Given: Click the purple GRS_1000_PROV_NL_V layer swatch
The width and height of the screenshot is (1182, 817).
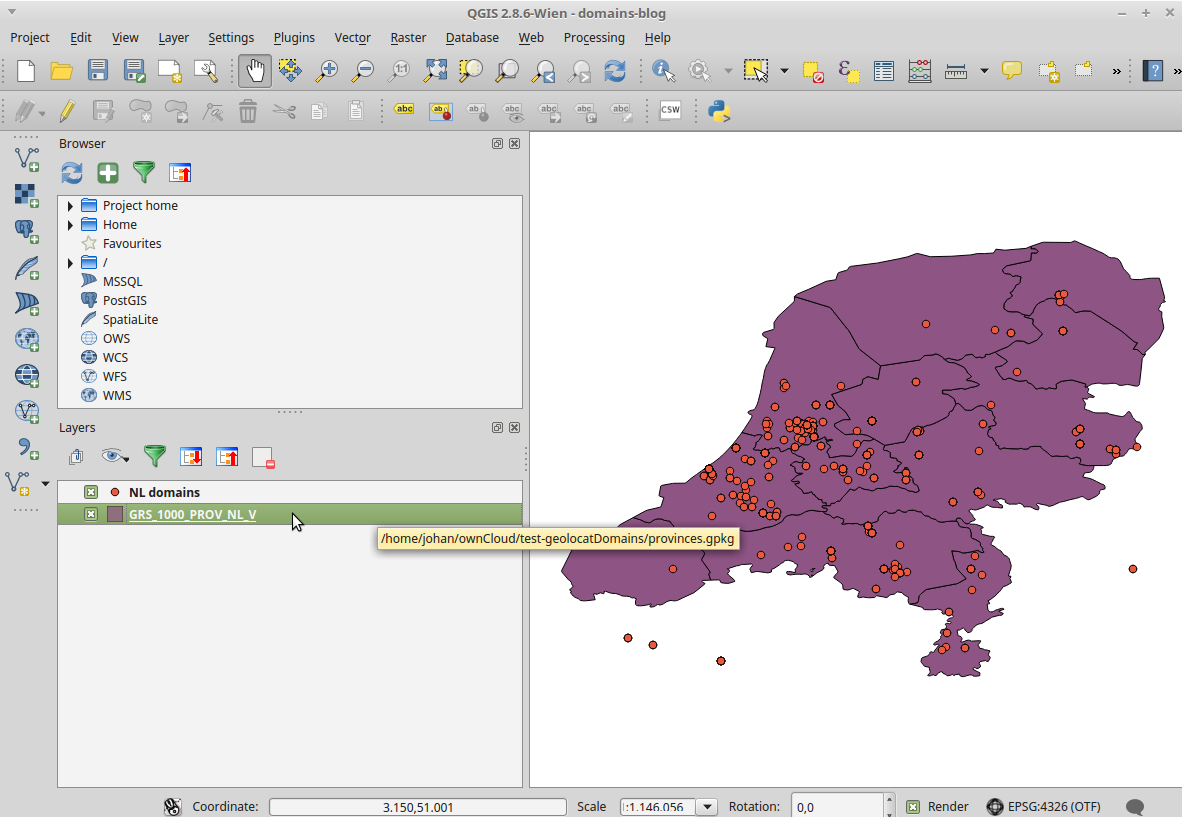Looking at the screenshot, I should [115, 514].
